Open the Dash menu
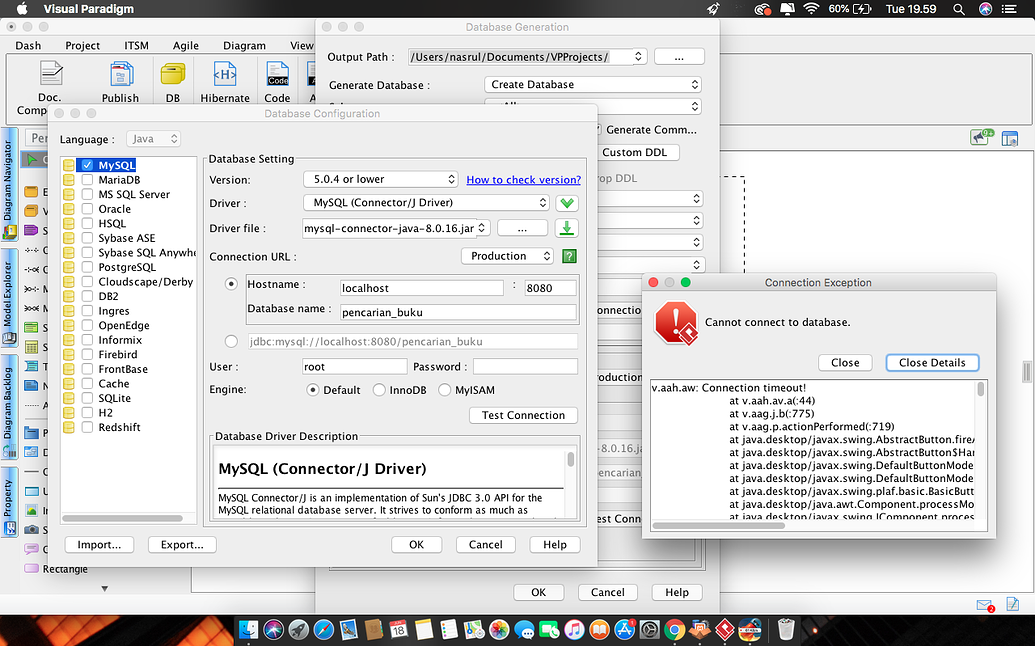This screenshot has height=646, width=1035. coord(28,46)
